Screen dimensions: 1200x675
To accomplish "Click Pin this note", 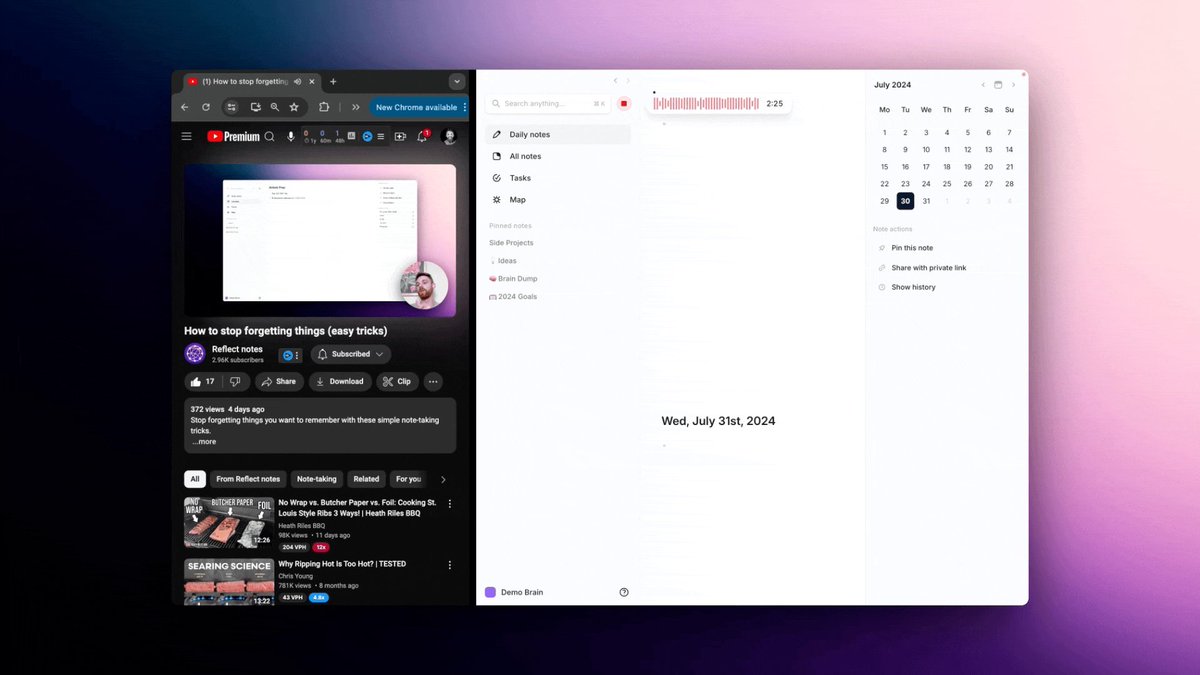I will [x=906, y=248].
